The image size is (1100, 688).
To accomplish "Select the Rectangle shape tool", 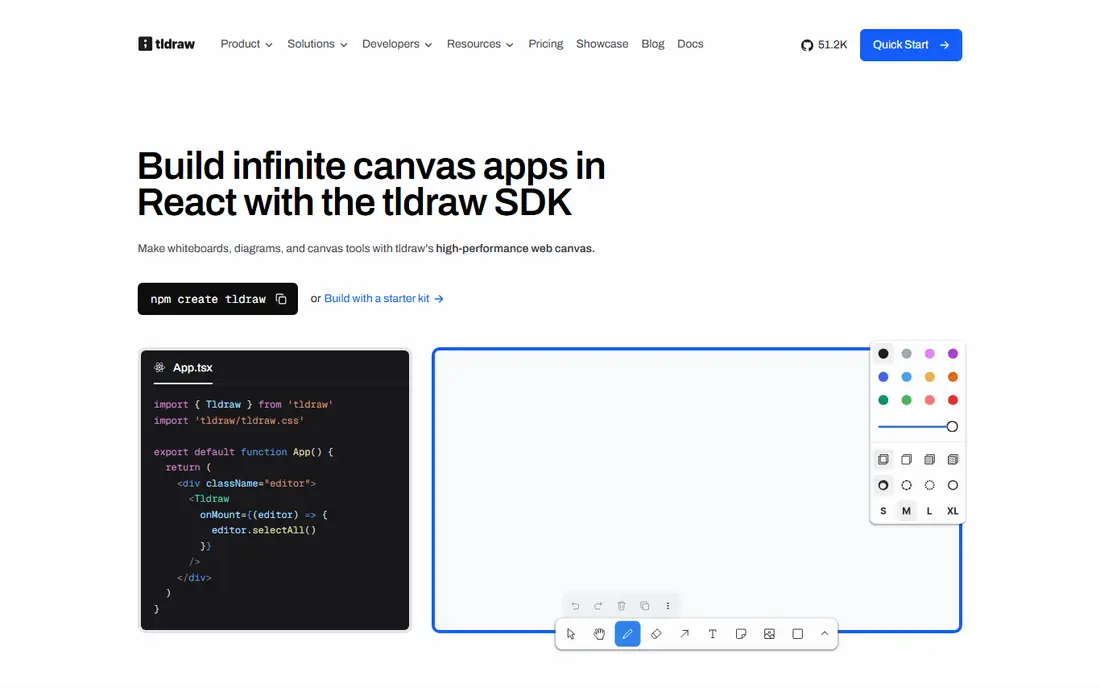I will click(x=798, y=634).
